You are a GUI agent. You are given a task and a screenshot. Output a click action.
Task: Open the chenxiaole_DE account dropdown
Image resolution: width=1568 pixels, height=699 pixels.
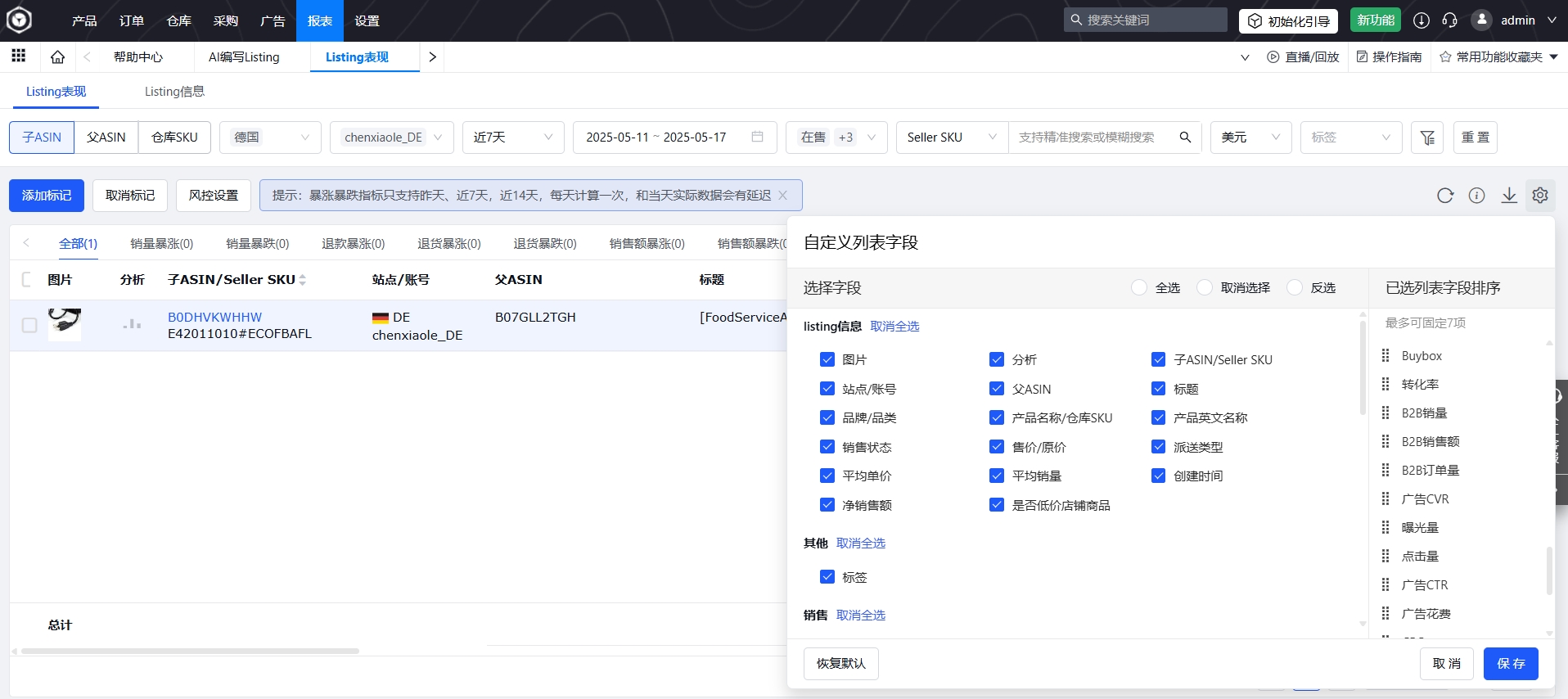click(392, 138)
